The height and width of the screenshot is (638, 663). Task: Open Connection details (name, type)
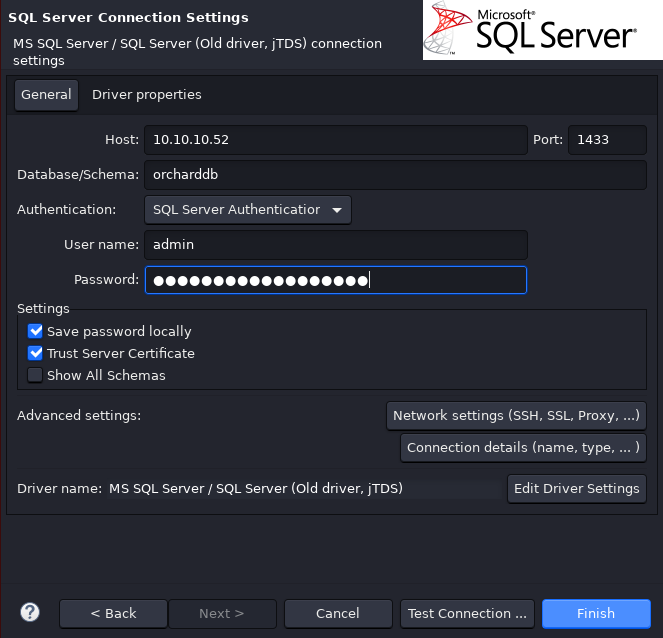[523, 448]
